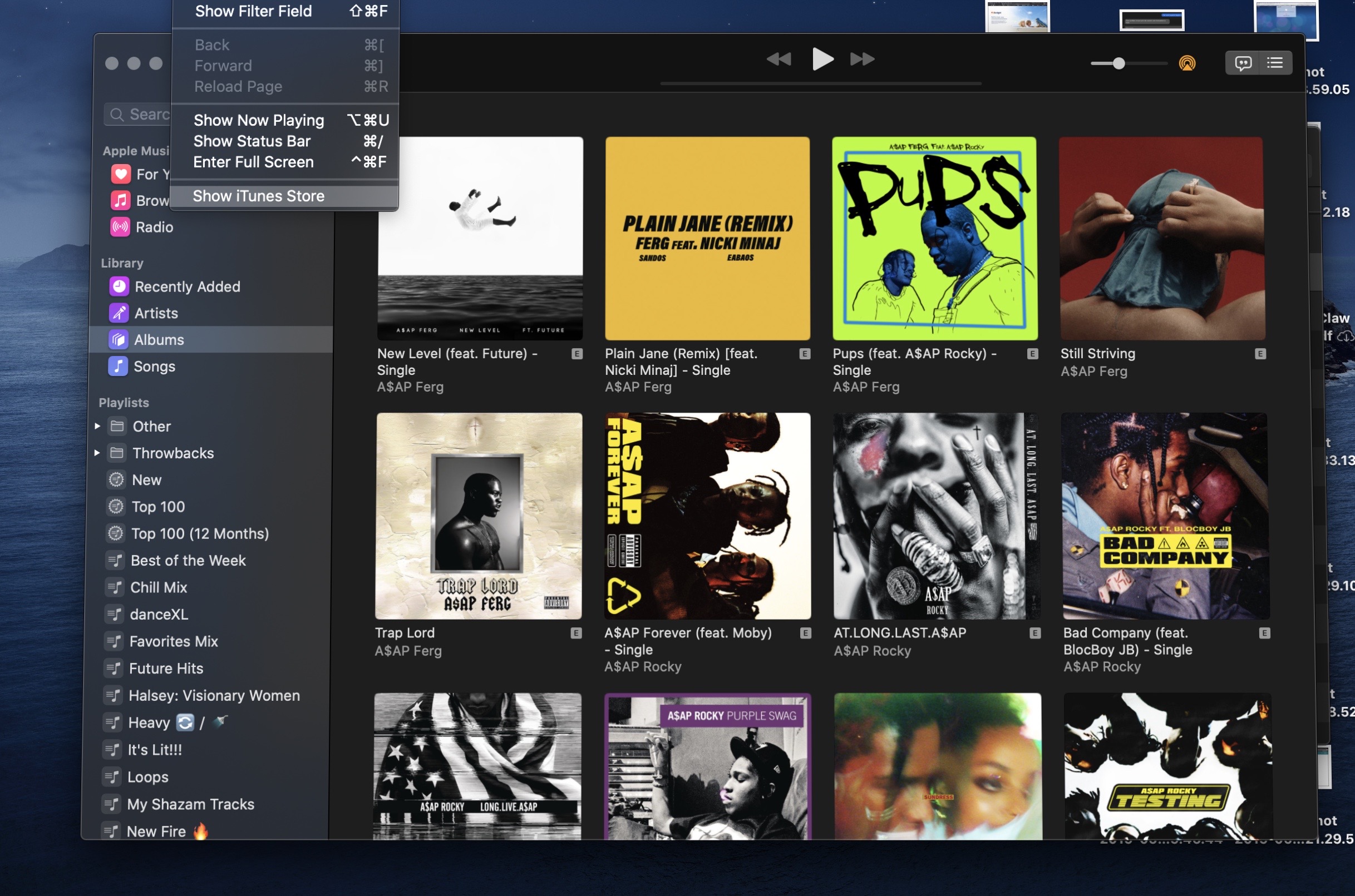The image size is (1355, 896).
Task: Skip to next track with fast-forward
Action: 861,59
